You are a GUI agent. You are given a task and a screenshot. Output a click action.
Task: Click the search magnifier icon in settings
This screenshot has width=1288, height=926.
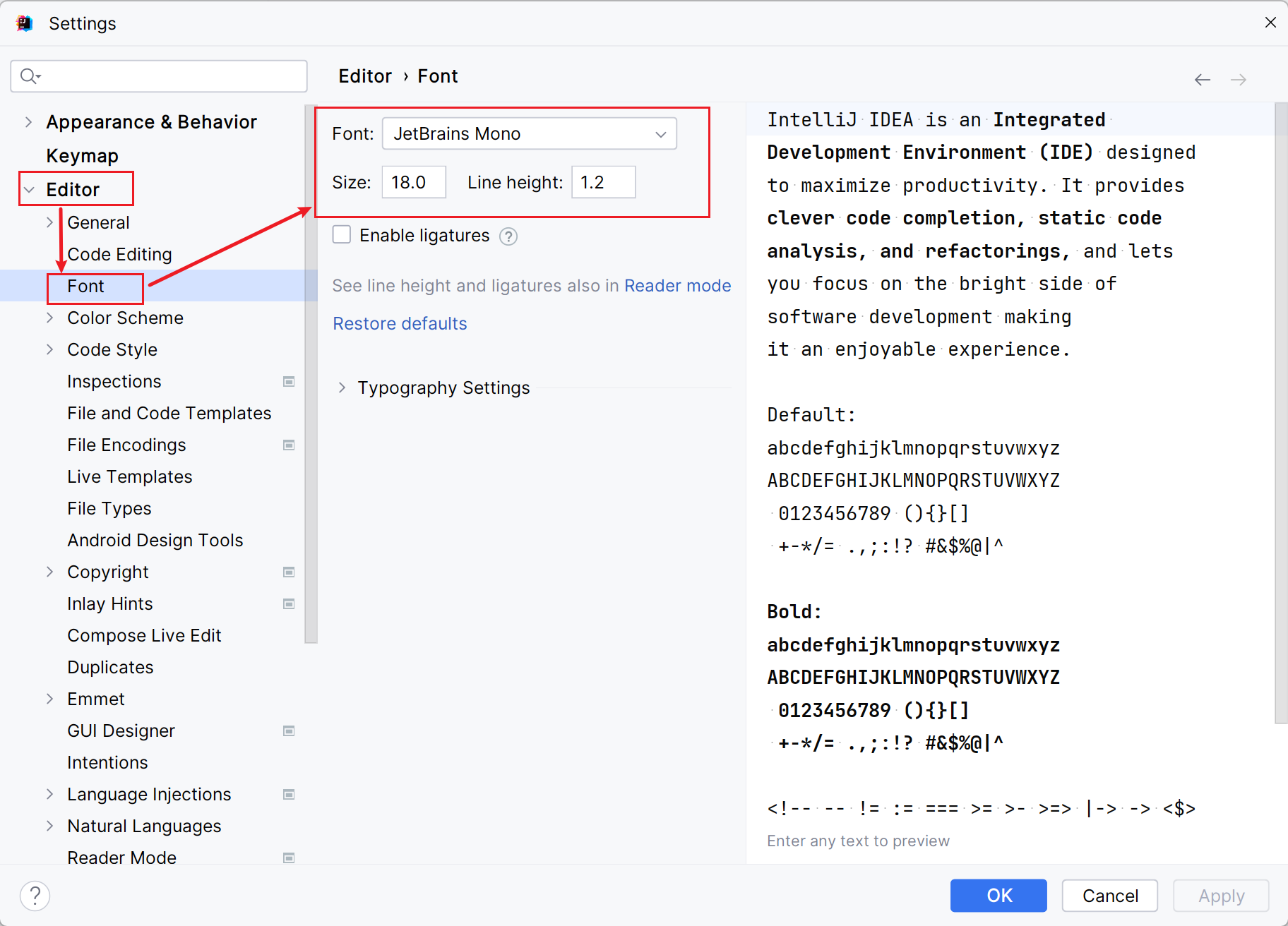tap(30, 76)
